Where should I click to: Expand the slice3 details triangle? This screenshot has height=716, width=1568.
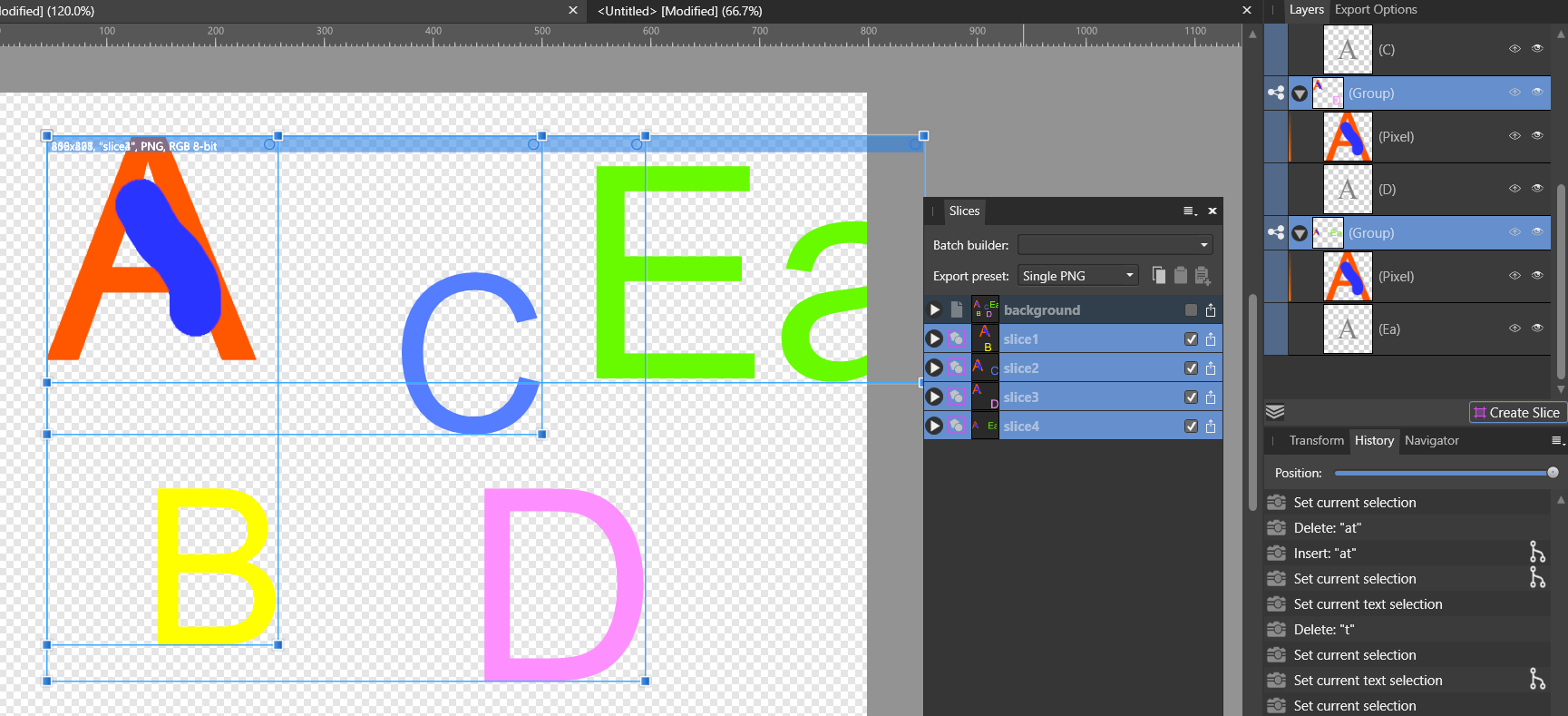tap(934, 397)
